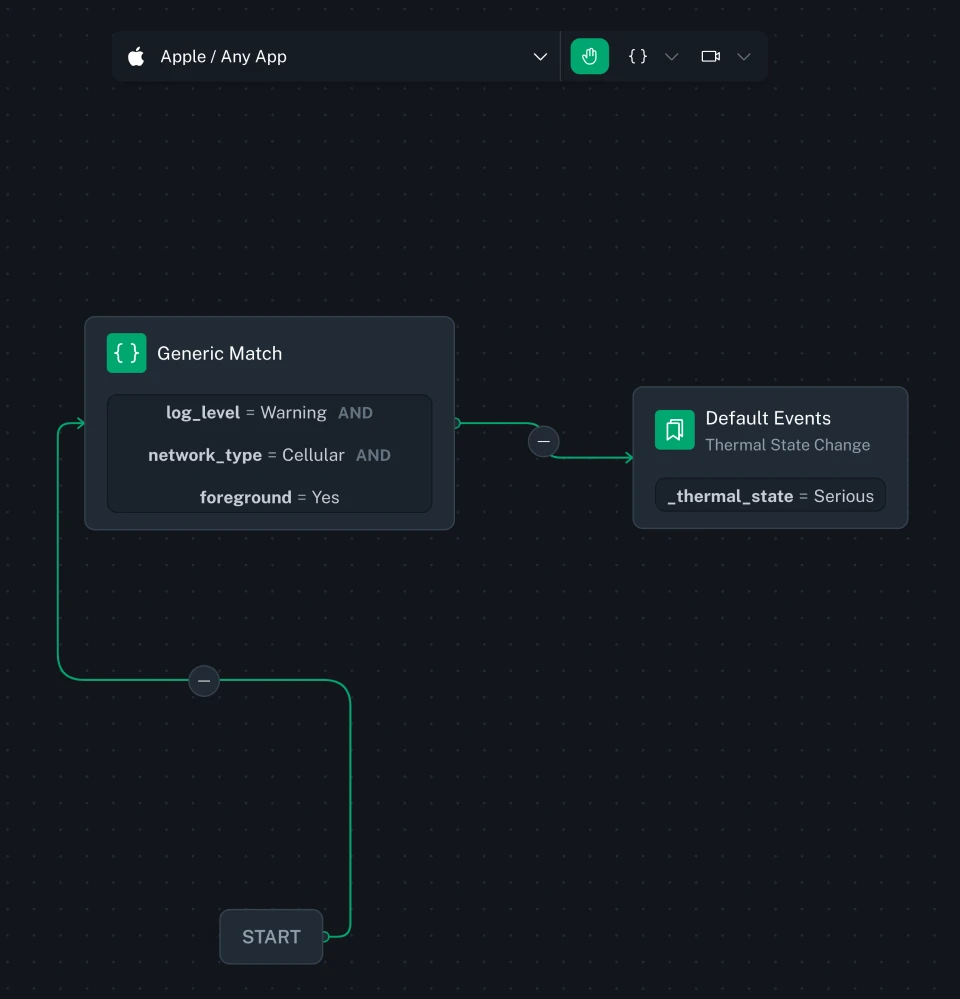Click the curly braces toolbar icon

click(x=637, y=56)
